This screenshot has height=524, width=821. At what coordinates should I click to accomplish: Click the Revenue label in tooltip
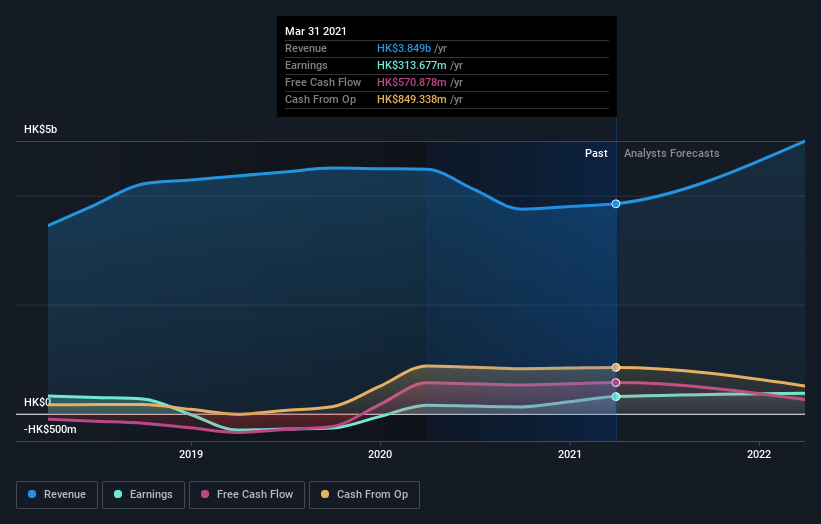(x=306, y=48)
